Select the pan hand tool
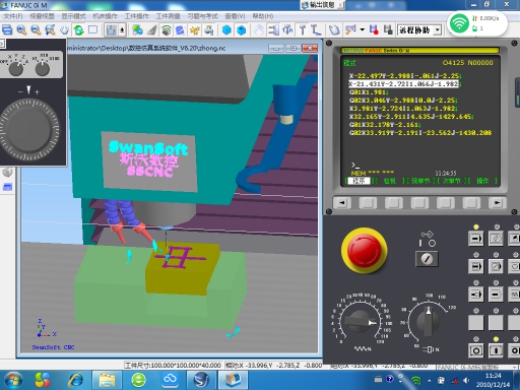This screenshot has width=520, height=390. point(64,30)
